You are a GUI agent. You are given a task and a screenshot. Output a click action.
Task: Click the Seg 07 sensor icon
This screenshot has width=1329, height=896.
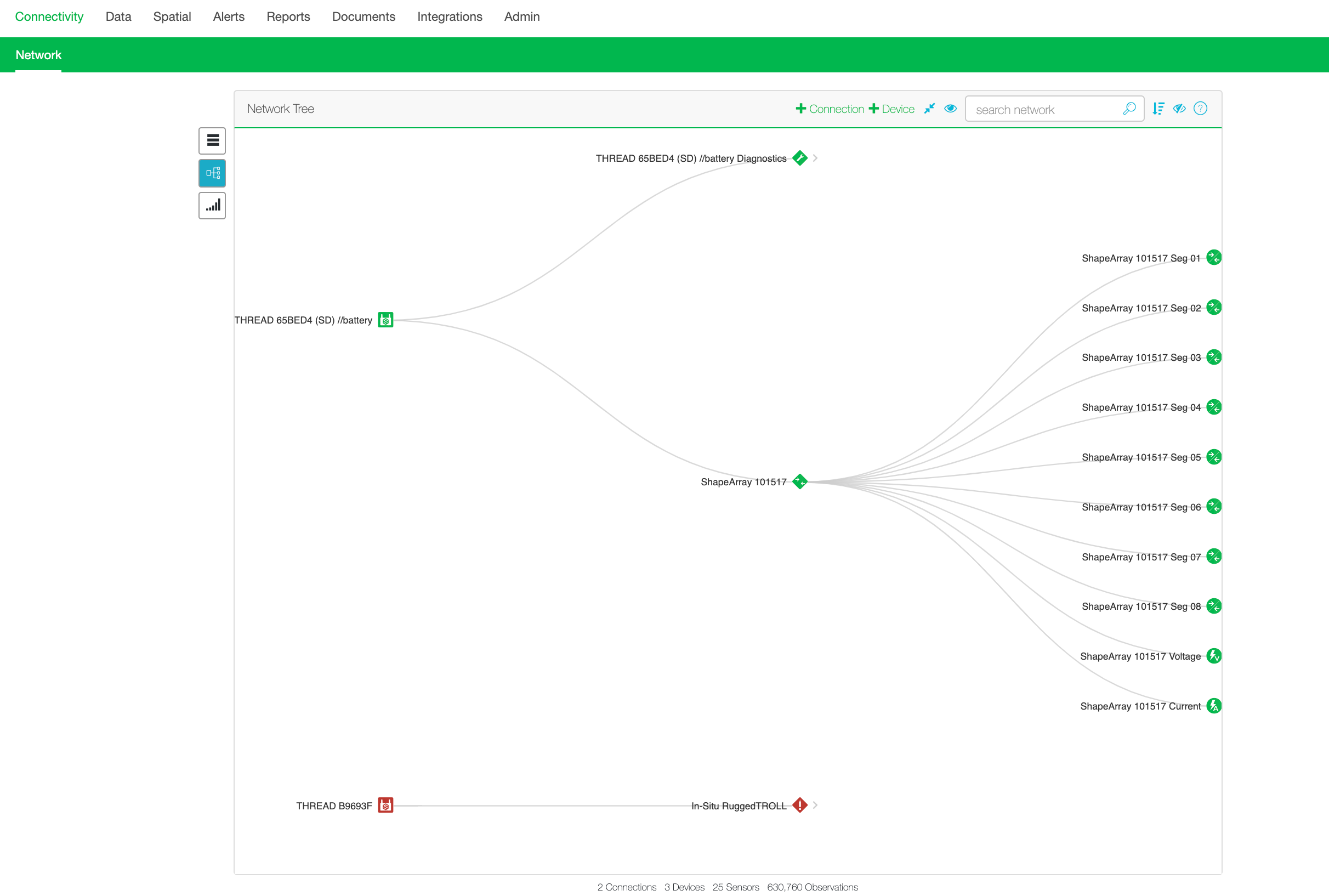point(1213,557)
